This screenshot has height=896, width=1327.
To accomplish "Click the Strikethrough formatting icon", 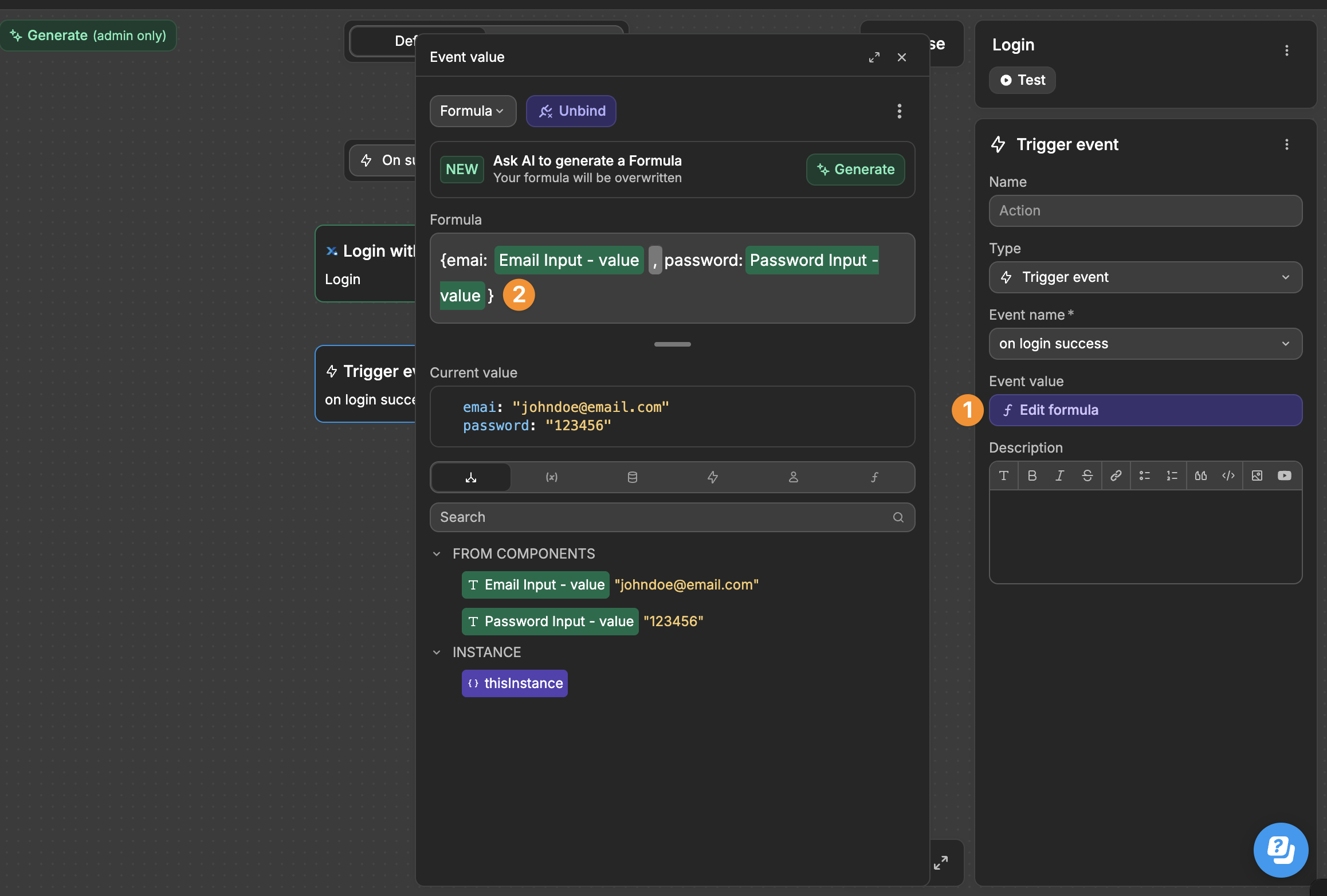I will pos(1087,475).
